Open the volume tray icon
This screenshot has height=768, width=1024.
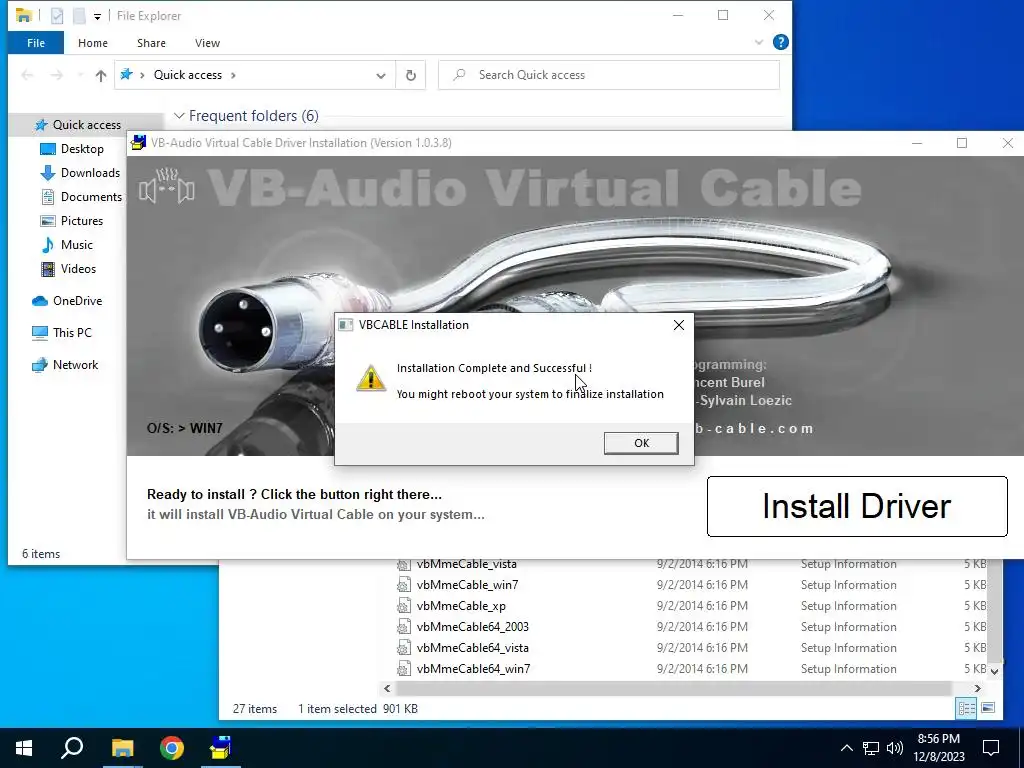point(895,748)
